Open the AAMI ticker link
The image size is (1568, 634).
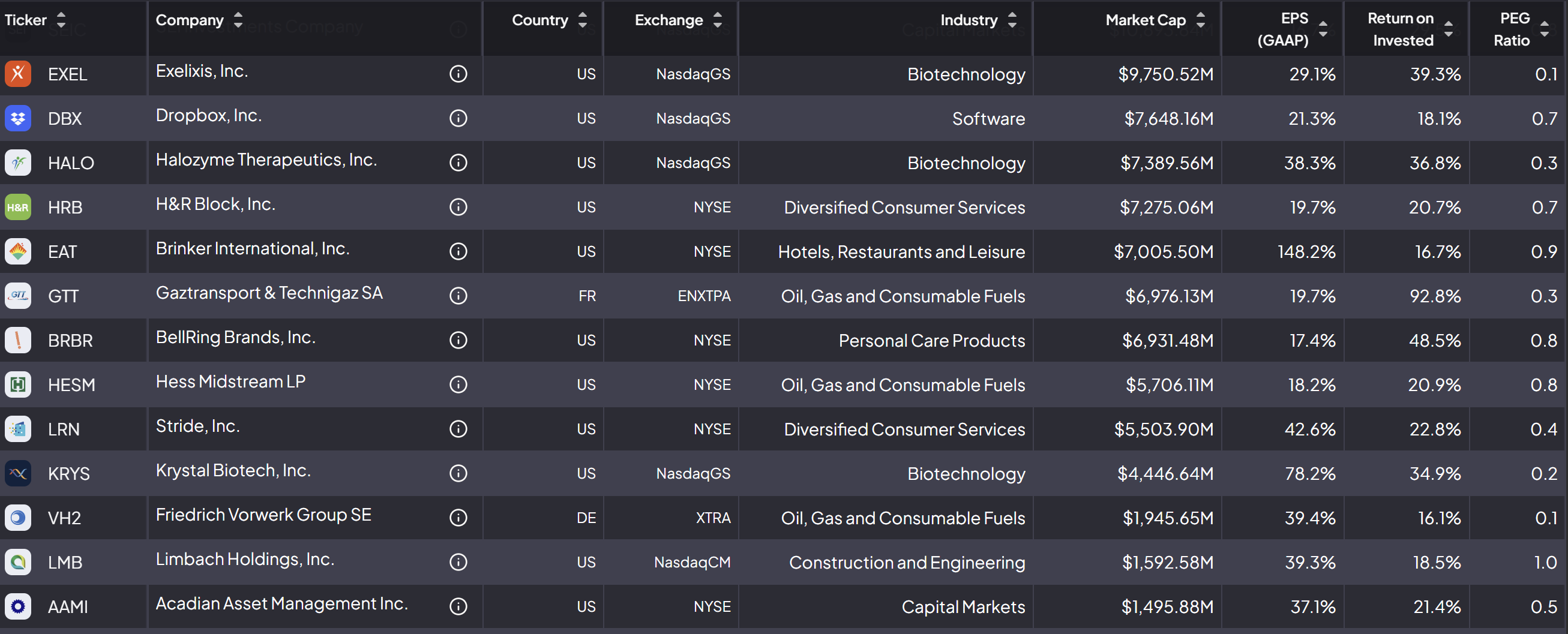pyautogui.click(x=68, y=607)
